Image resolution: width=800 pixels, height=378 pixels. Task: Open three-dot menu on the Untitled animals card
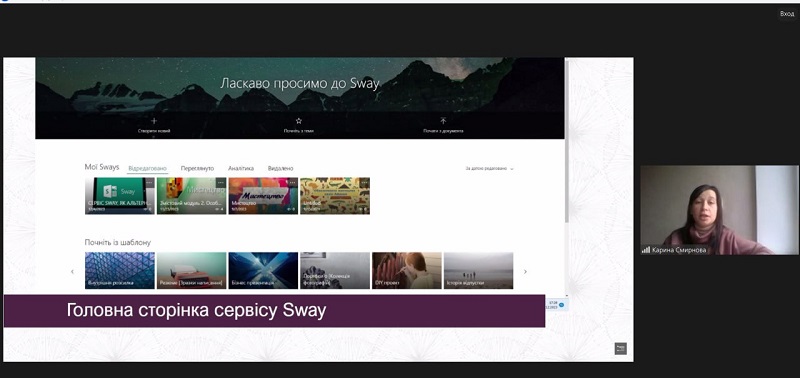364,182
